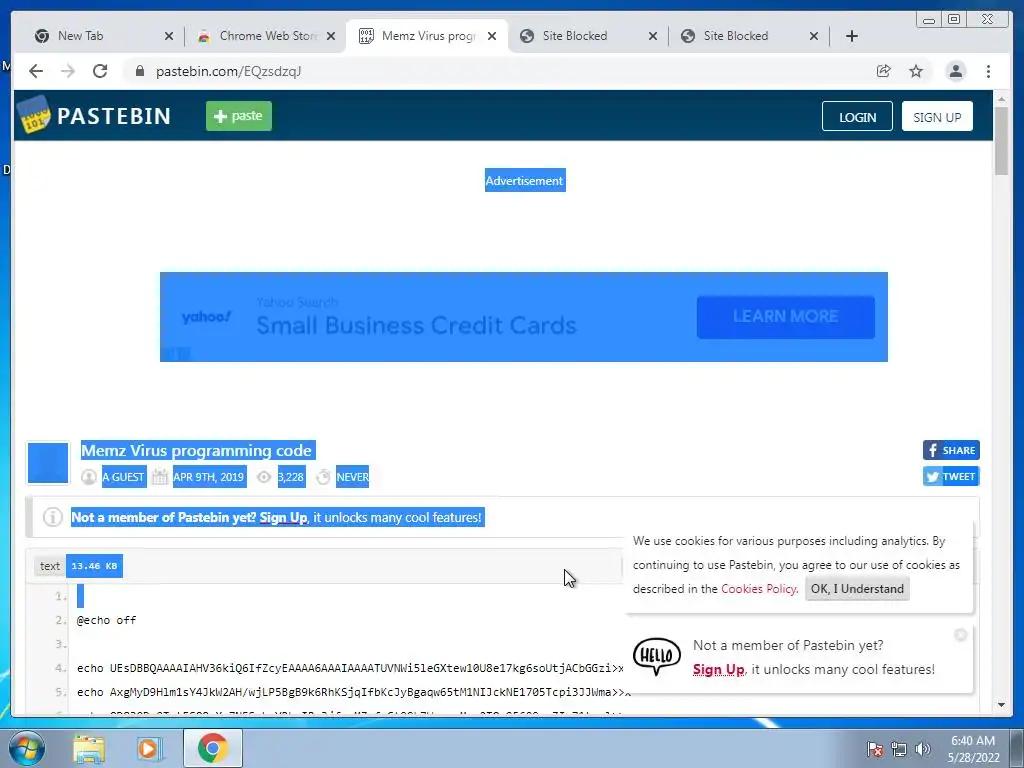Tweet this paste

click(x=951, y=476)
